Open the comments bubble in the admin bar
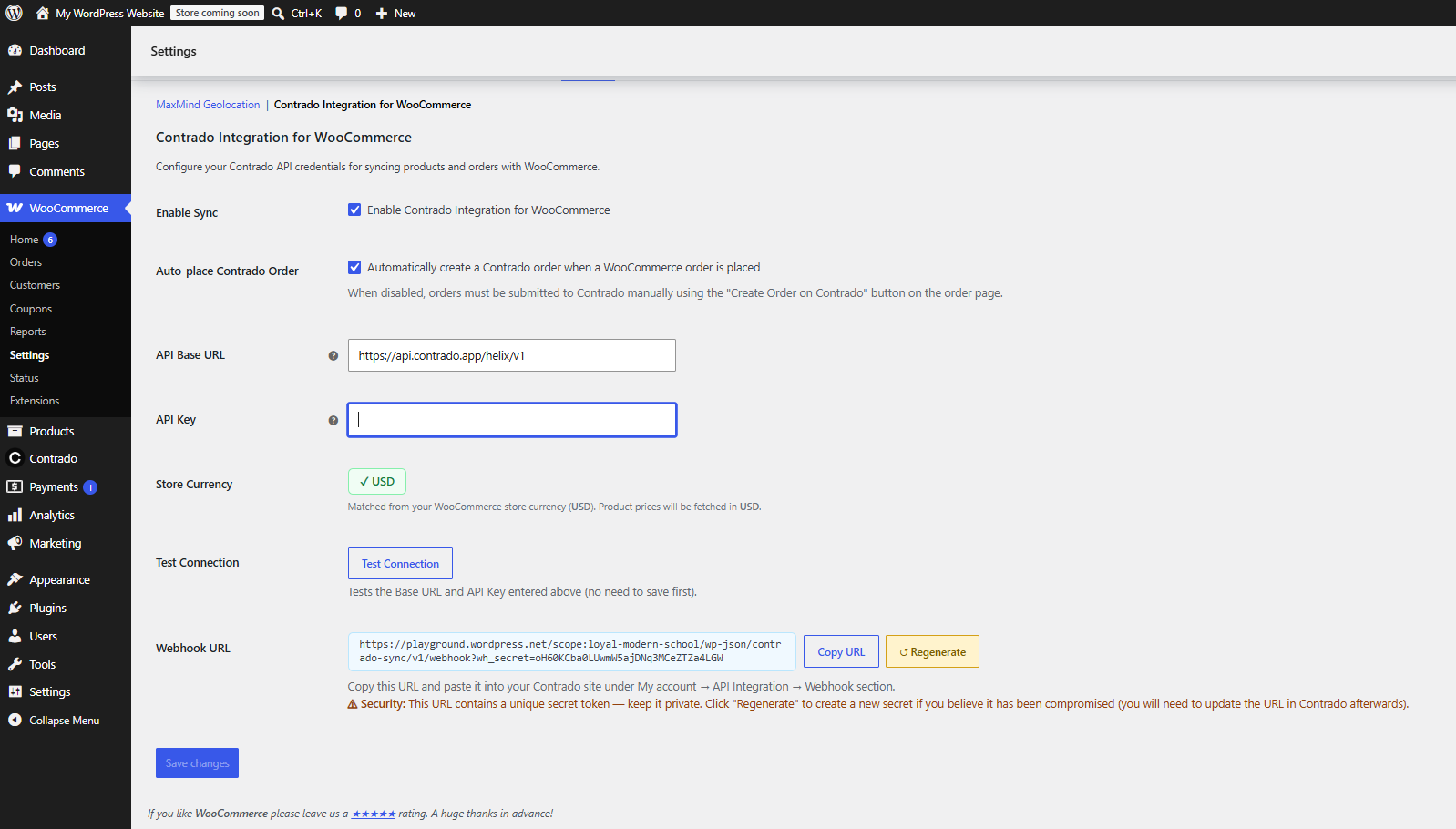This screenshot has width=1456, height=829. point(341,13)
